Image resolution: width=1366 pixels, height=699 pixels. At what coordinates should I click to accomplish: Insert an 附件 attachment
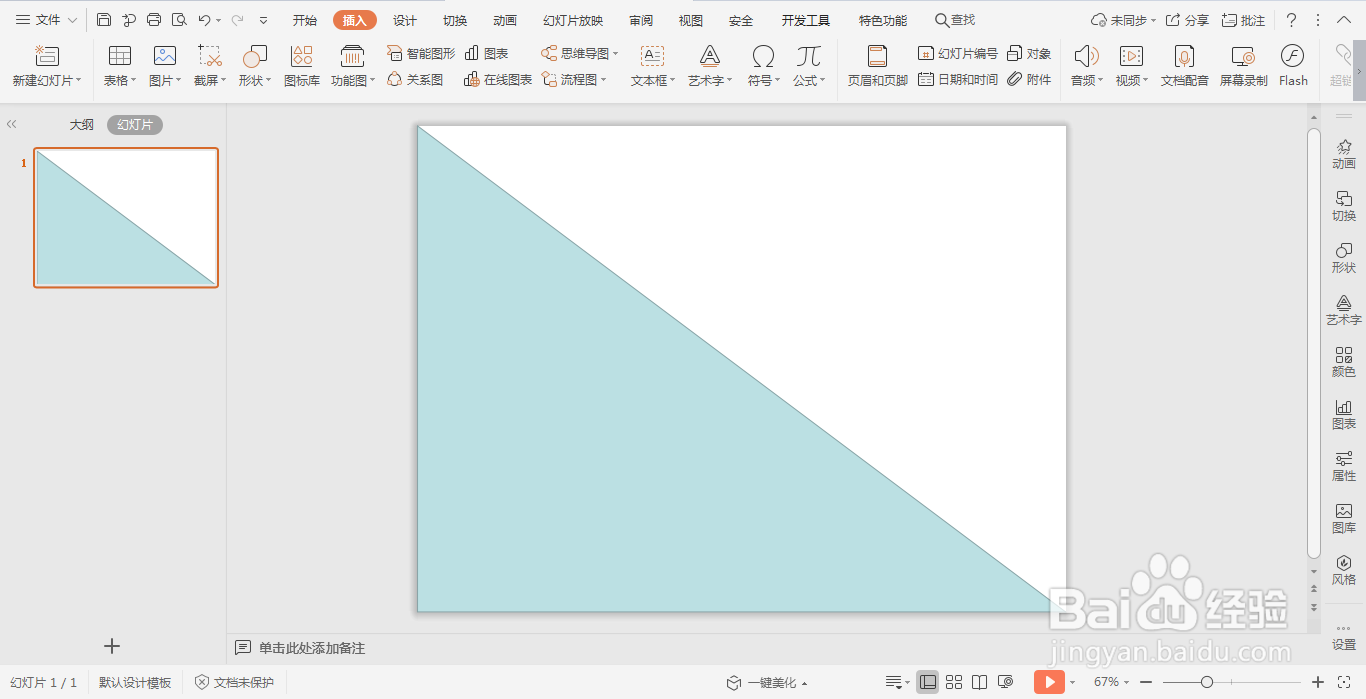[x=1029, y=79]
